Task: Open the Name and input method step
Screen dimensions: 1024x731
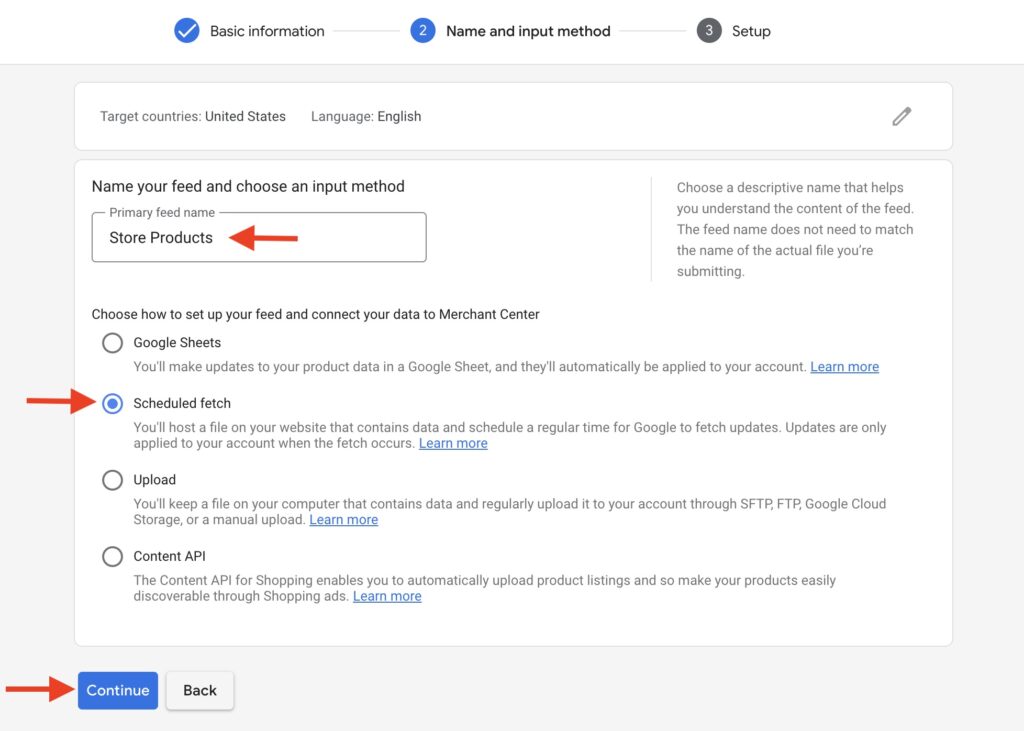Action: (x=527, y=30)
